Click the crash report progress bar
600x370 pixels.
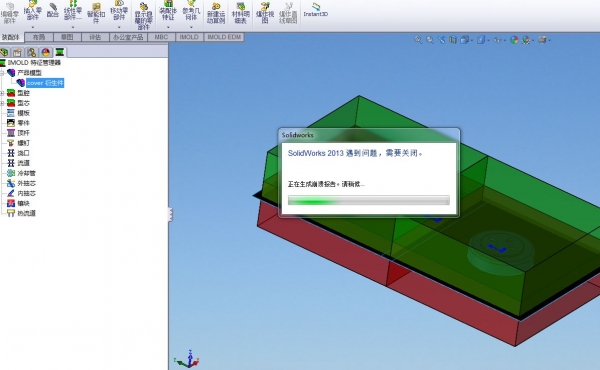pyautogui.click(x=368, y=200)
